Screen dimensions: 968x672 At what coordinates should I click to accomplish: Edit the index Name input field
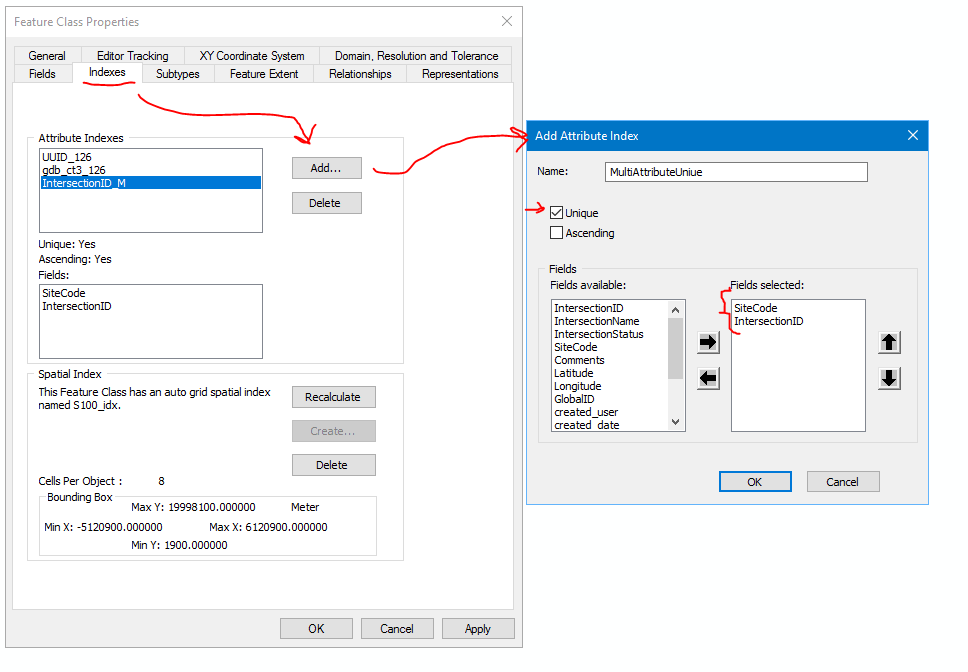click(x=735, y=172)
